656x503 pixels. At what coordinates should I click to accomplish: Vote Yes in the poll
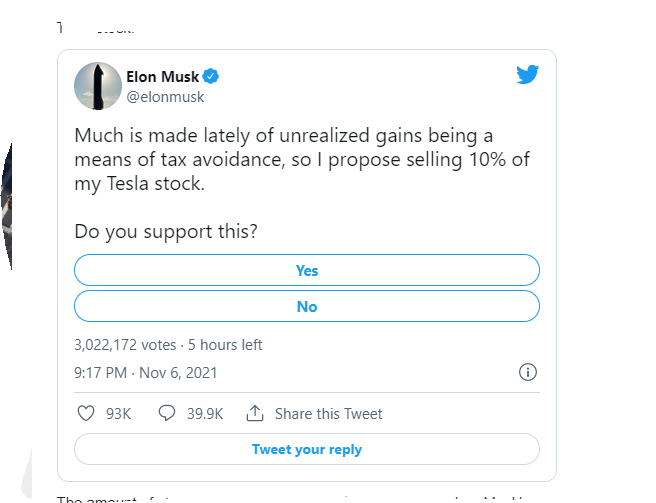(x=307, y=271)
